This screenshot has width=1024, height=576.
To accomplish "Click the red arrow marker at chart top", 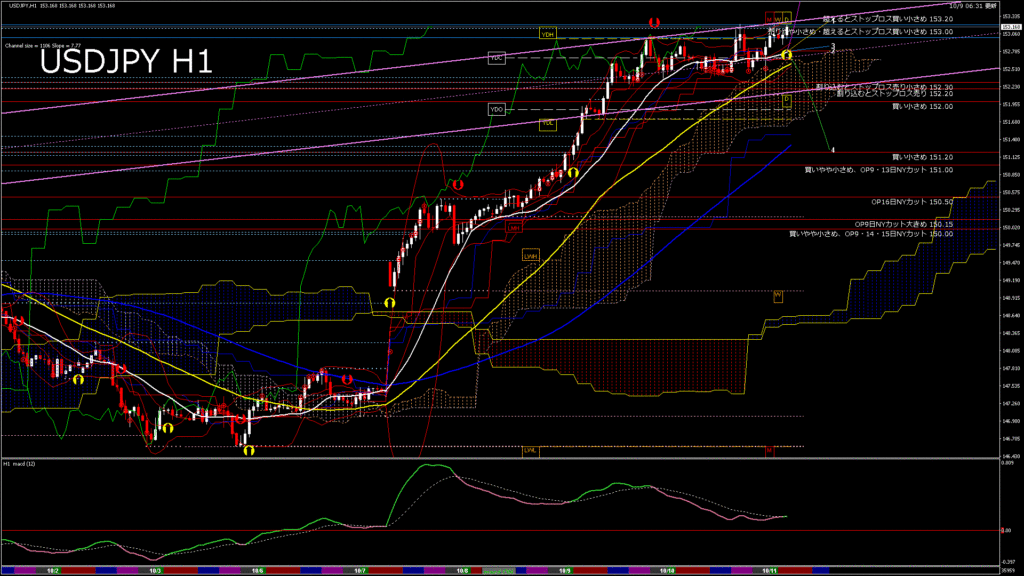I will tap(654, 21).
